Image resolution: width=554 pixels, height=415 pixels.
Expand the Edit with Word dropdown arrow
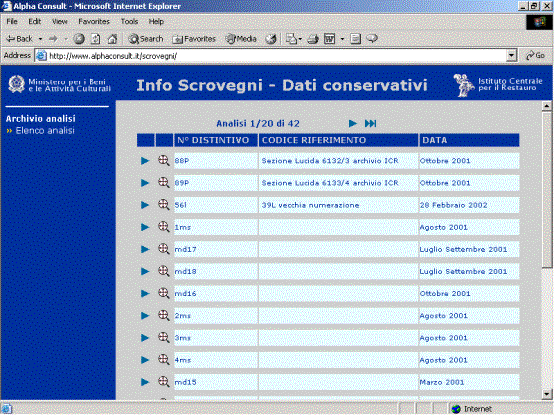(342, 39)
